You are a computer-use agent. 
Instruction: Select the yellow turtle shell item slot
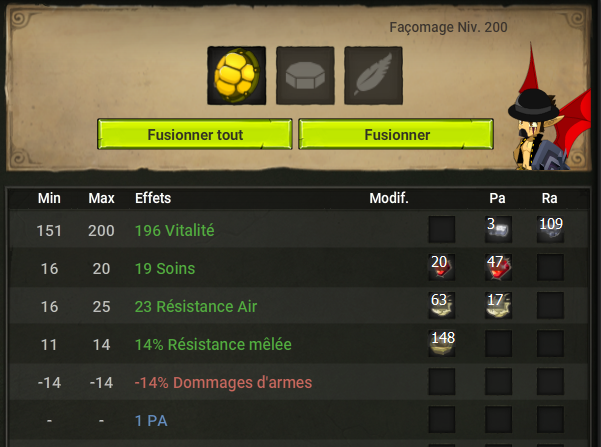tap(236, 76)
